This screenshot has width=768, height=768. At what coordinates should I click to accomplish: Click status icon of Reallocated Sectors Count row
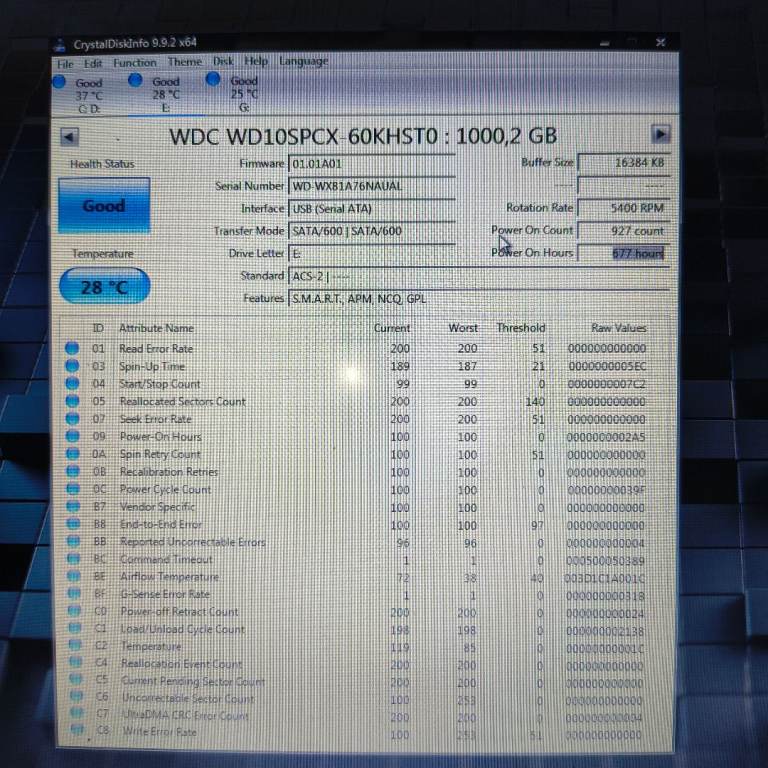click(72, 401)
